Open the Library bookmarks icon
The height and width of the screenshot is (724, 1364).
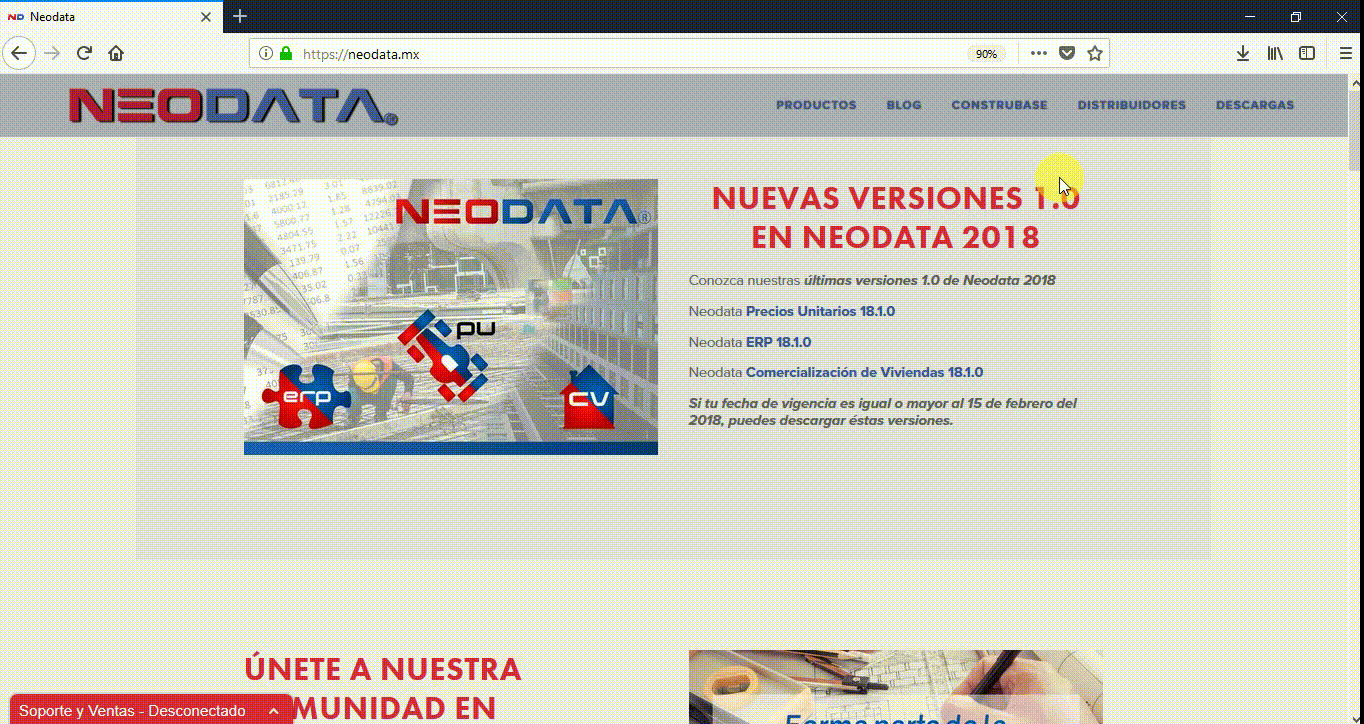[x=1275, y=53]
